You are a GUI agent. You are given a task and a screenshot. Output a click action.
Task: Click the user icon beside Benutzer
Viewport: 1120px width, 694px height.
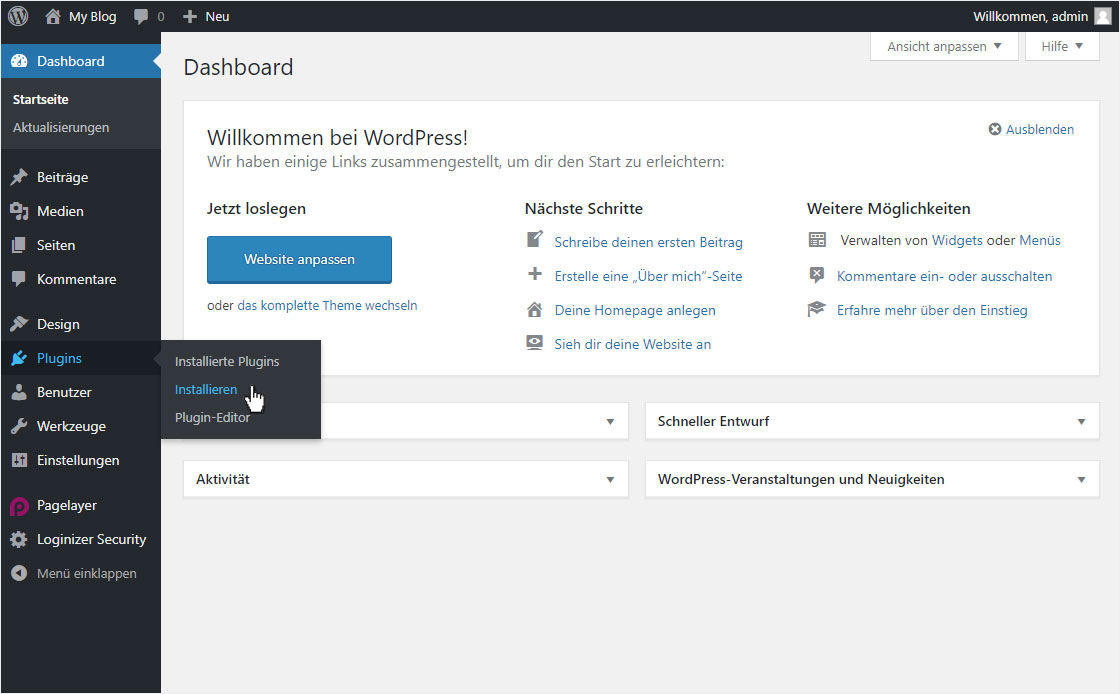pos(19,392)
